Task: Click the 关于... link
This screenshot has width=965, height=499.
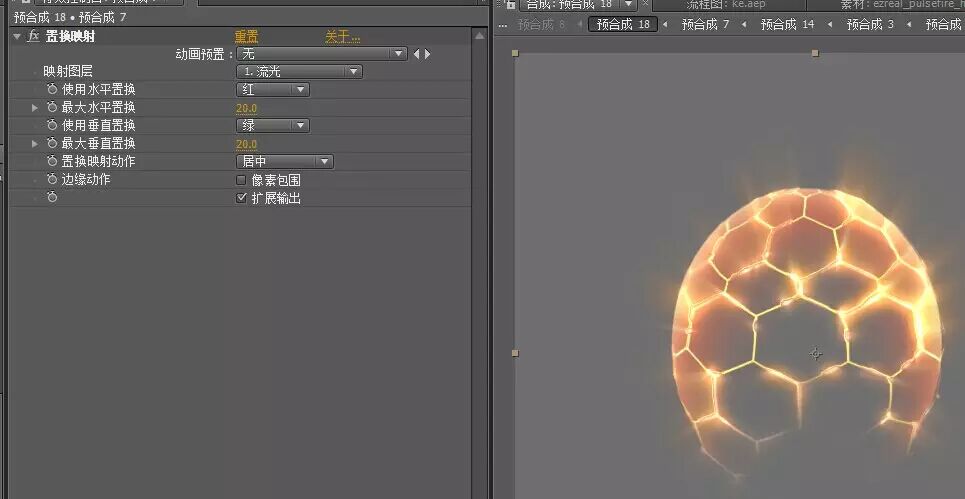Action: 342,37
